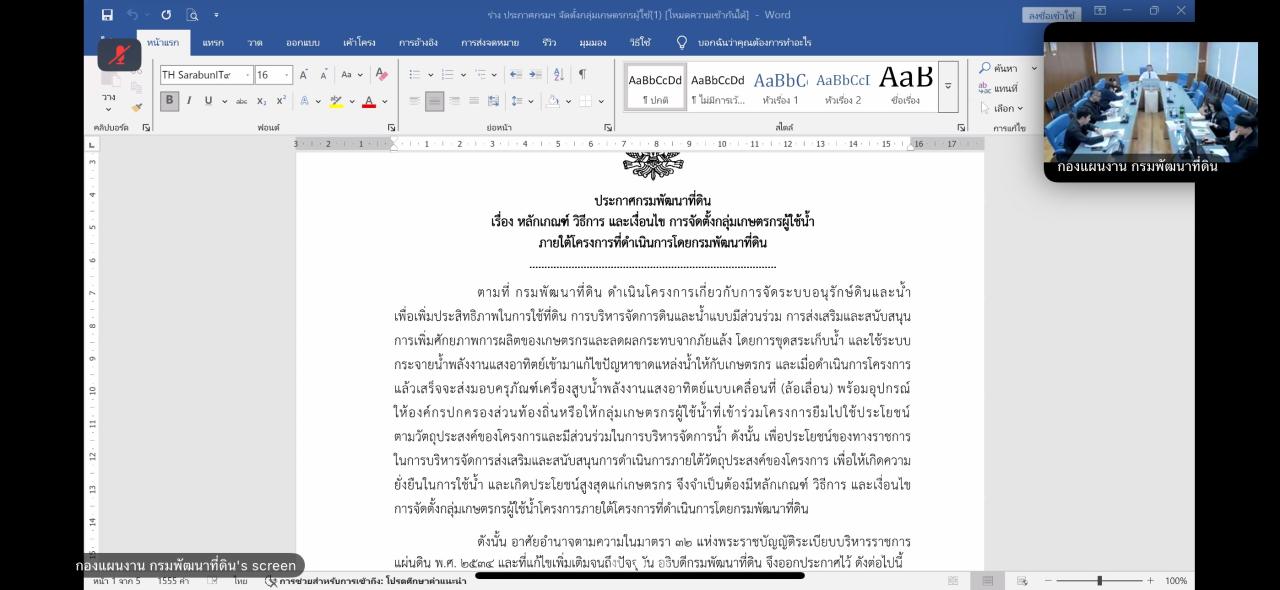Screen dimensions: 1280x590
Task: Open the line spacing options
Action: [x=528, y=101]
